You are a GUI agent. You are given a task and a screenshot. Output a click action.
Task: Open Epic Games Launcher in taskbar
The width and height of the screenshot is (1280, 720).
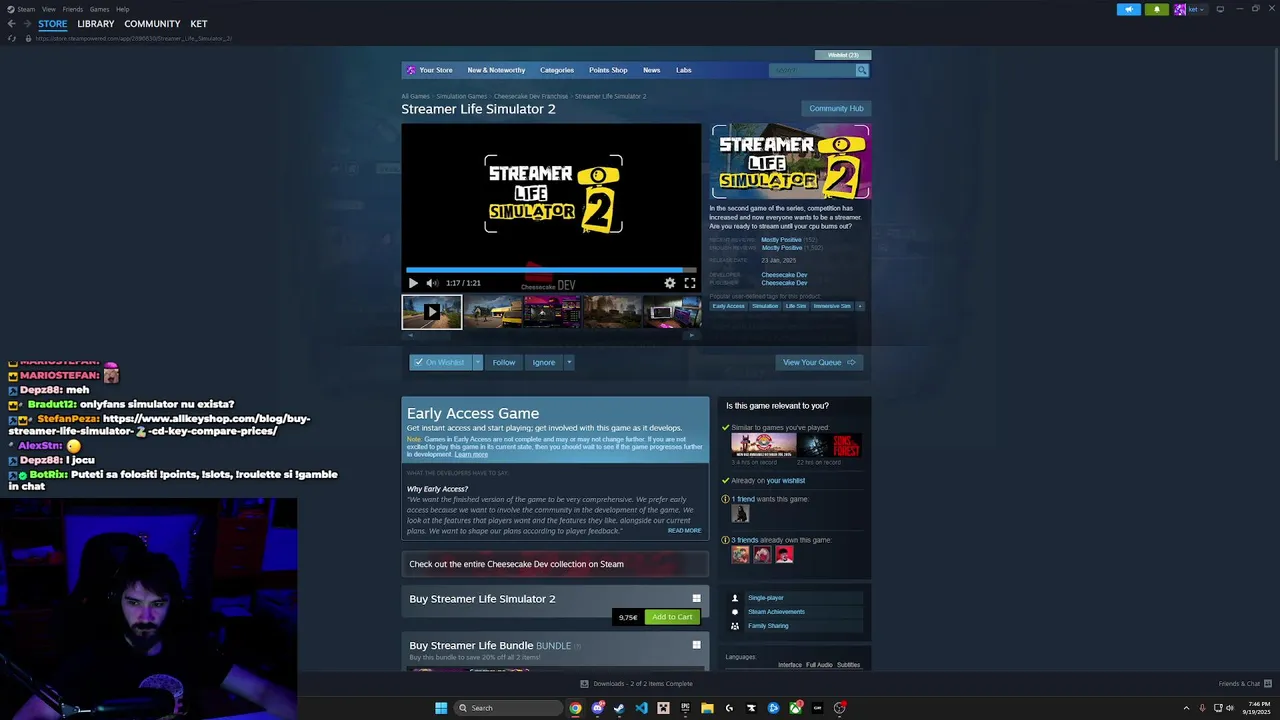point(685,708)
